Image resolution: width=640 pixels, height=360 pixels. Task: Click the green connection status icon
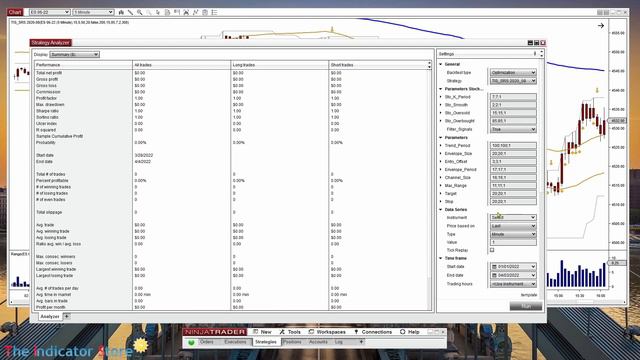point(191,342)
